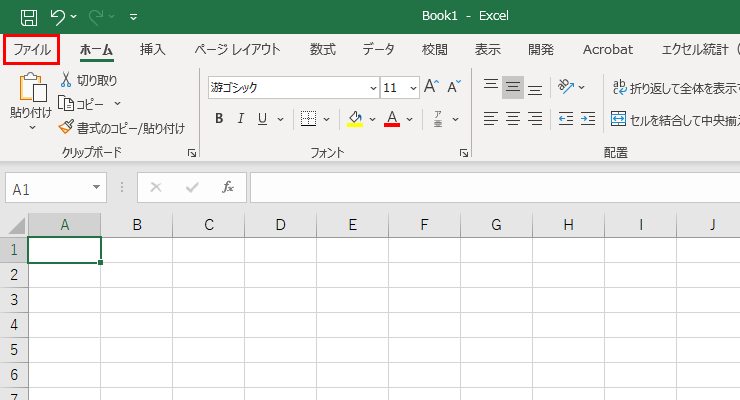
Task: Click the phonetic guide (ふりがな) icon
Action: (x=438, y=119)
